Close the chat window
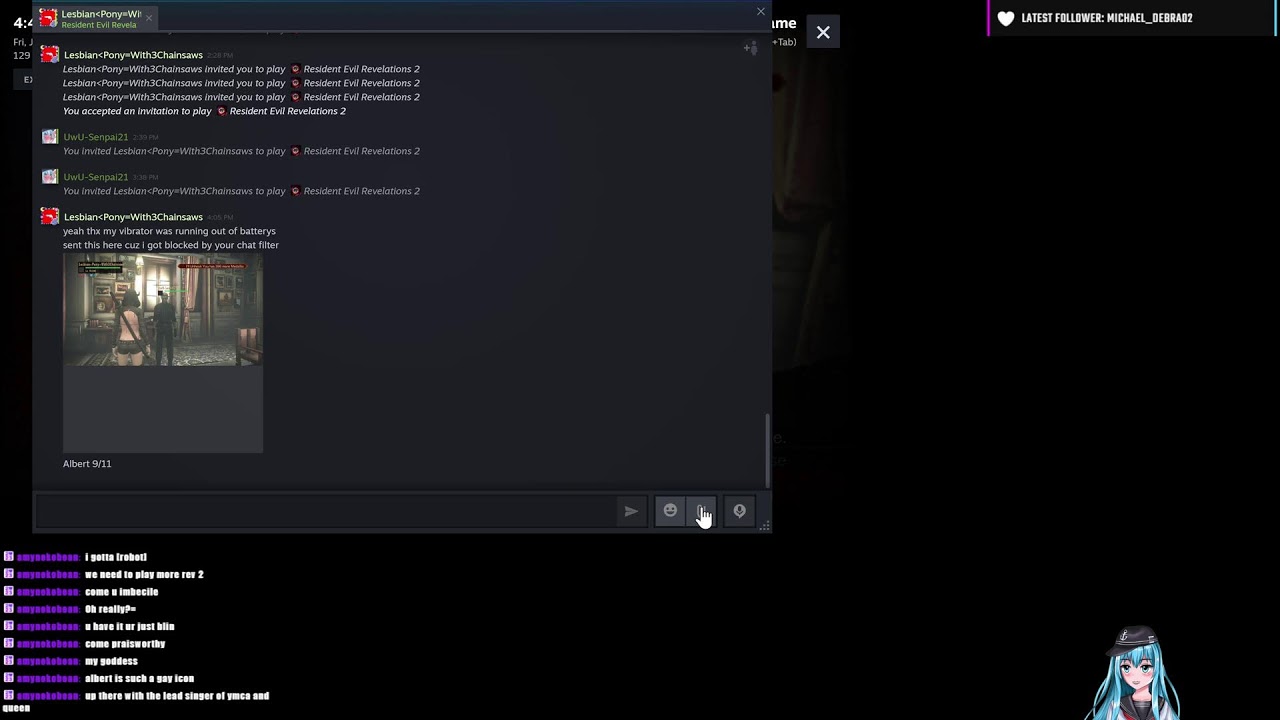The height and width of the screenshot is (720, 1280). (x=761, y=12)
